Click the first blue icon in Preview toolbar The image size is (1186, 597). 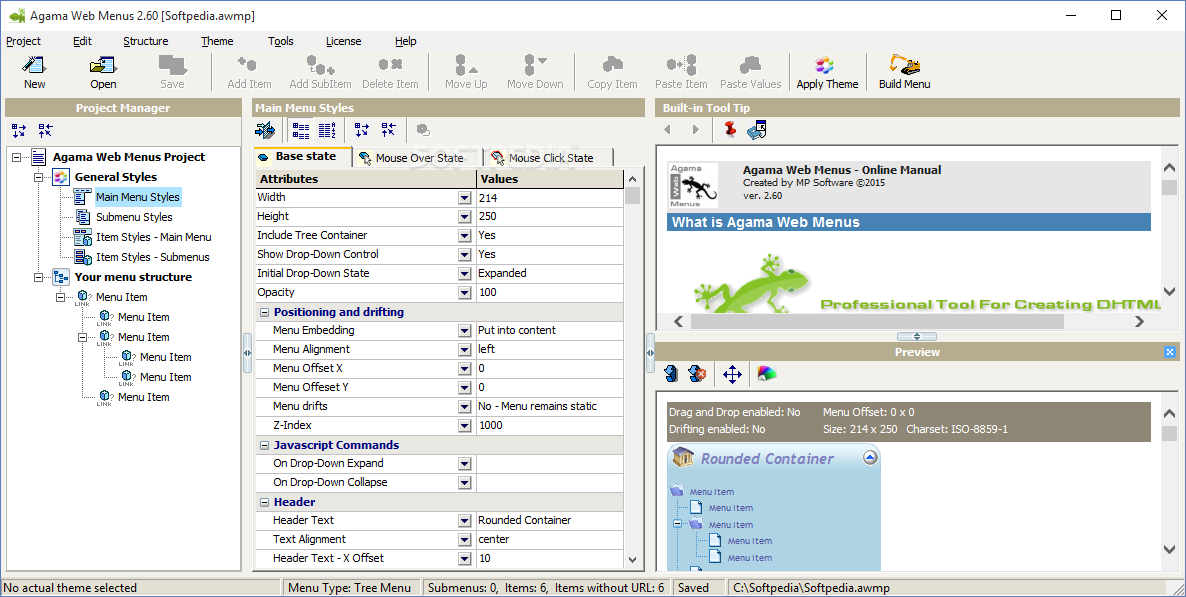(670, 374)
